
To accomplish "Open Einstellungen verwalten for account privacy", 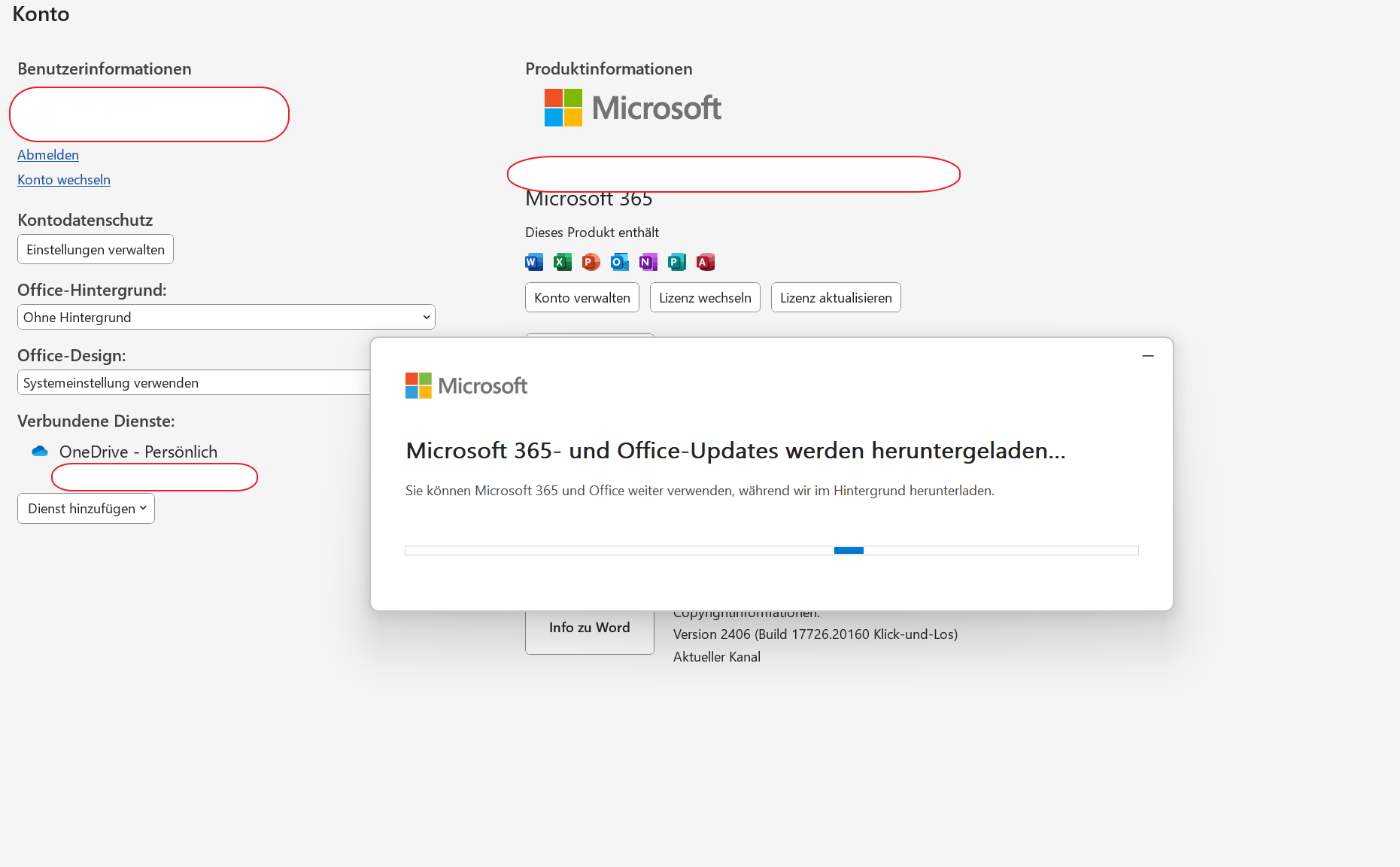I will pos(96,250).
